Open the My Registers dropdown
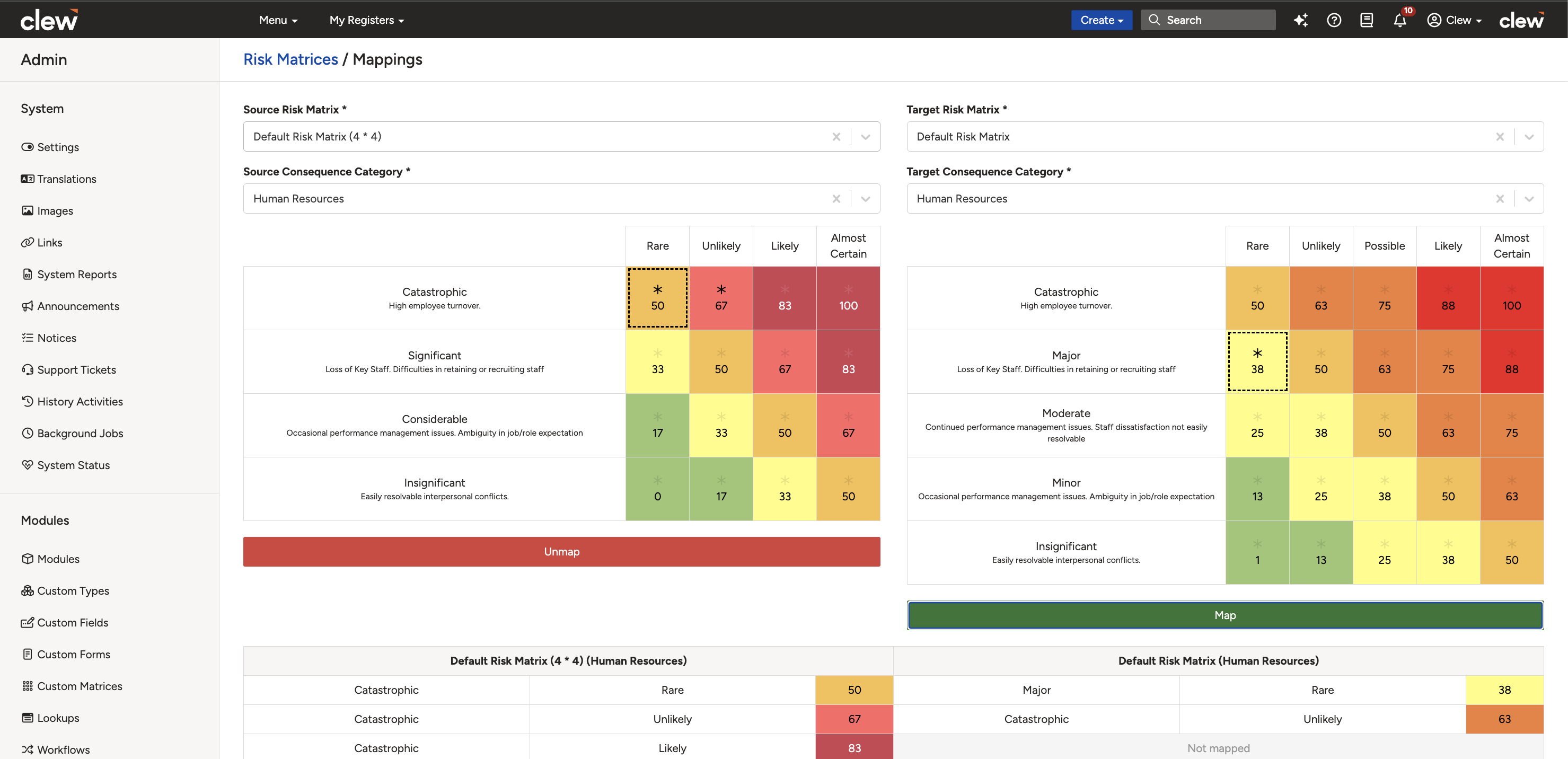Viewport: 1568px width, 759px height. 366,20
